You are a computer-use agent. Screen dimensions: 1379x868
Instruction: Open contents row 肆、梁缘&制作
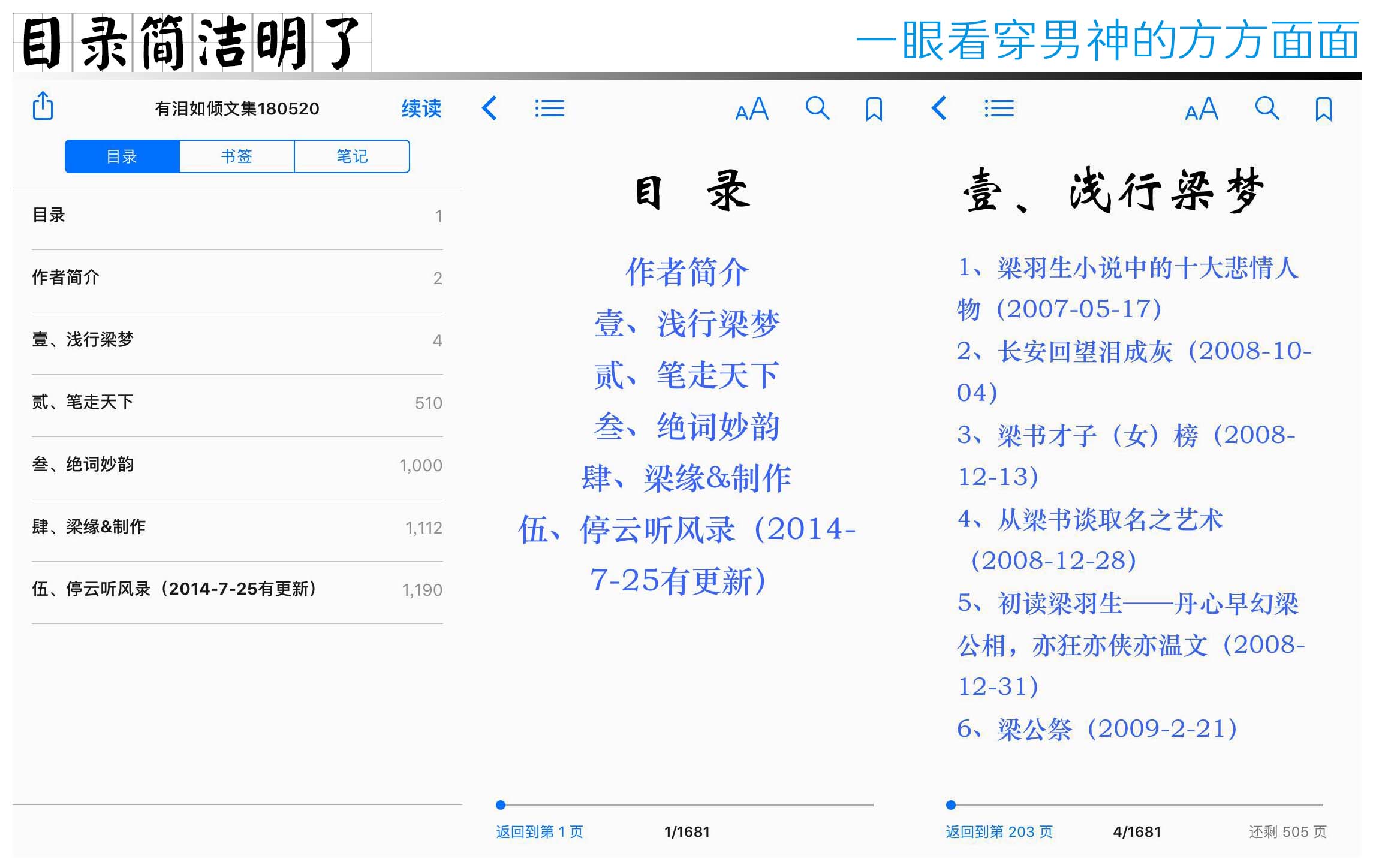[x=237, y=527]
